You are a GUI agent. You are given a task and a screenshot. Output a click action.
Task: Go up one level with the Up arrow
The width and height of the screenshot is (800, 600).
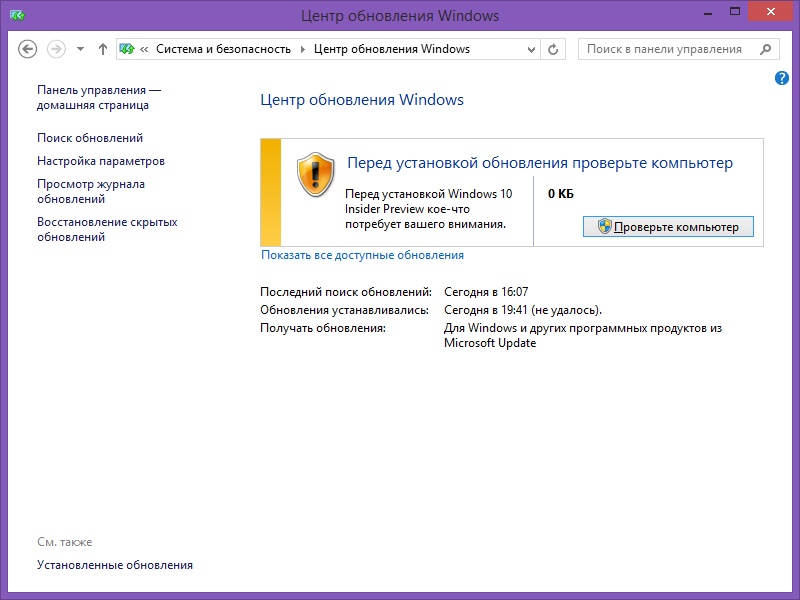click(103, 49)
